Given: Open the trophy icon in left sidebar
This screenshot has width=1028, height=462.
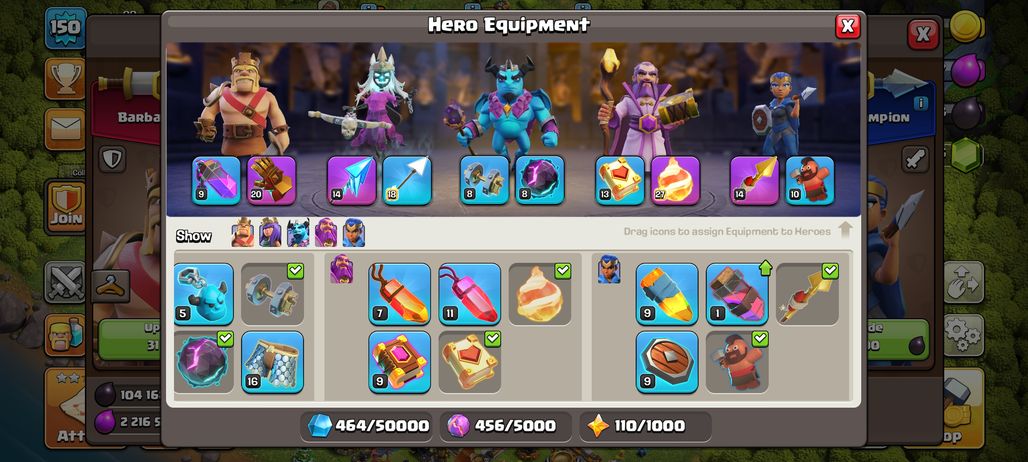Looking at the screenshot, I should [x=65, y=79].
